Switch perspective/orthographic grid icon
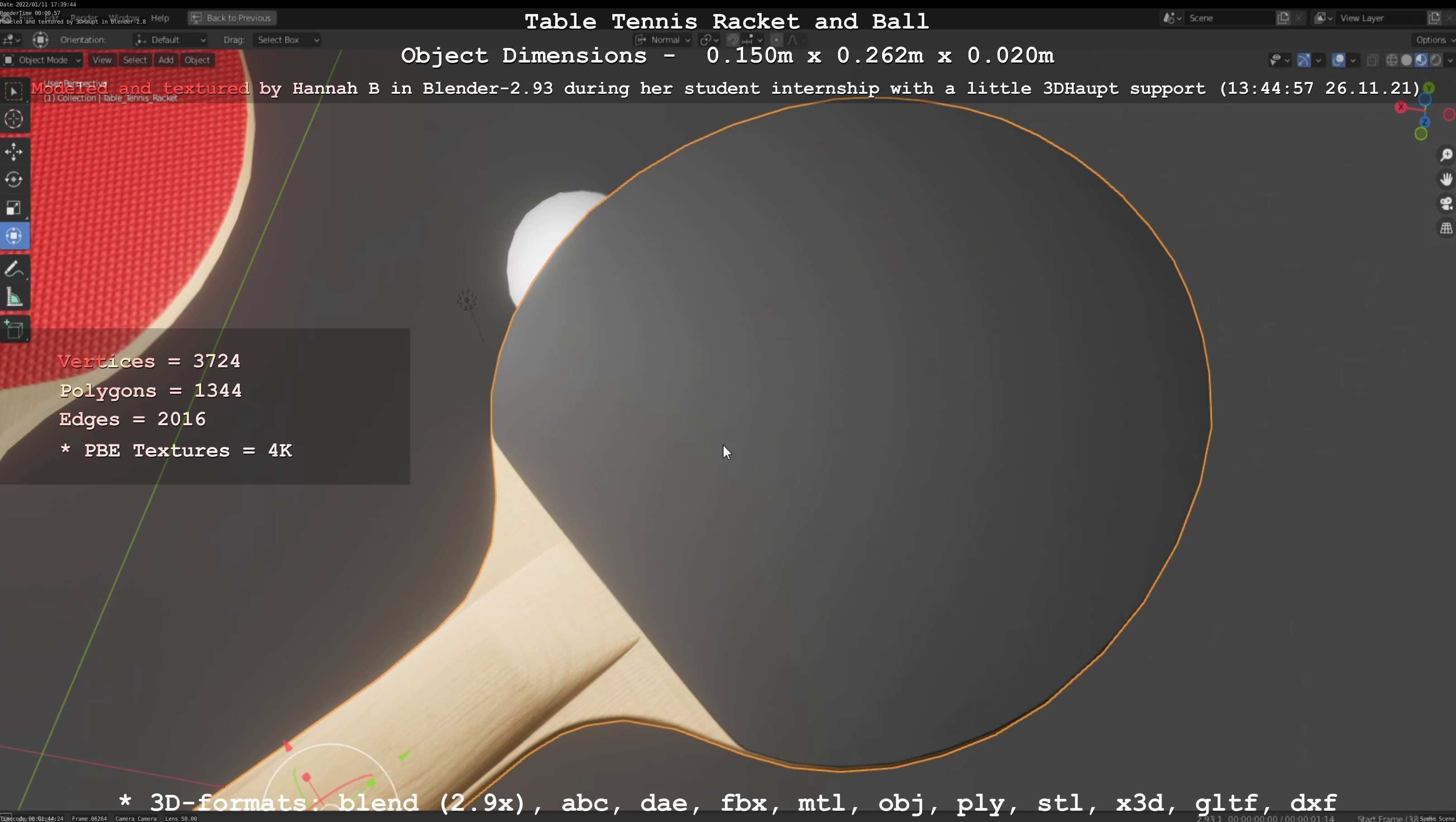The image size is (1456, 822). [x=1446, y=228]
